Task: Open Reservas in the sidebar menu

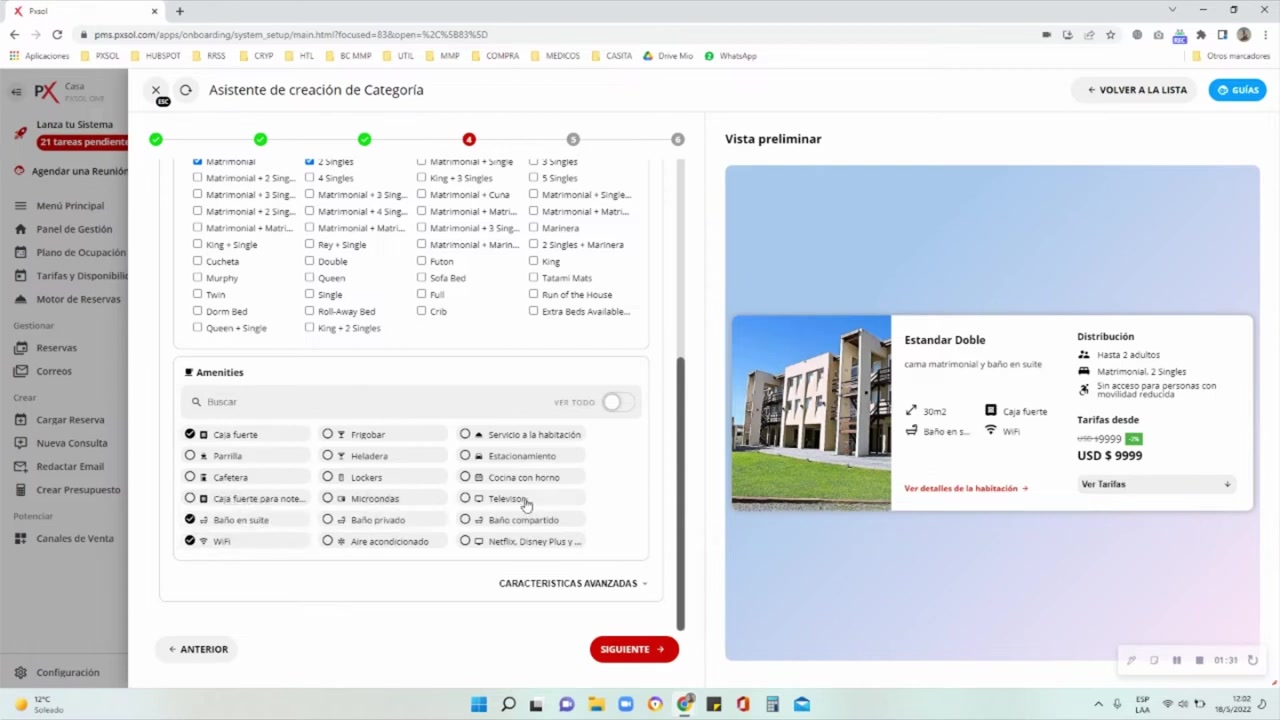Action: 56,348
